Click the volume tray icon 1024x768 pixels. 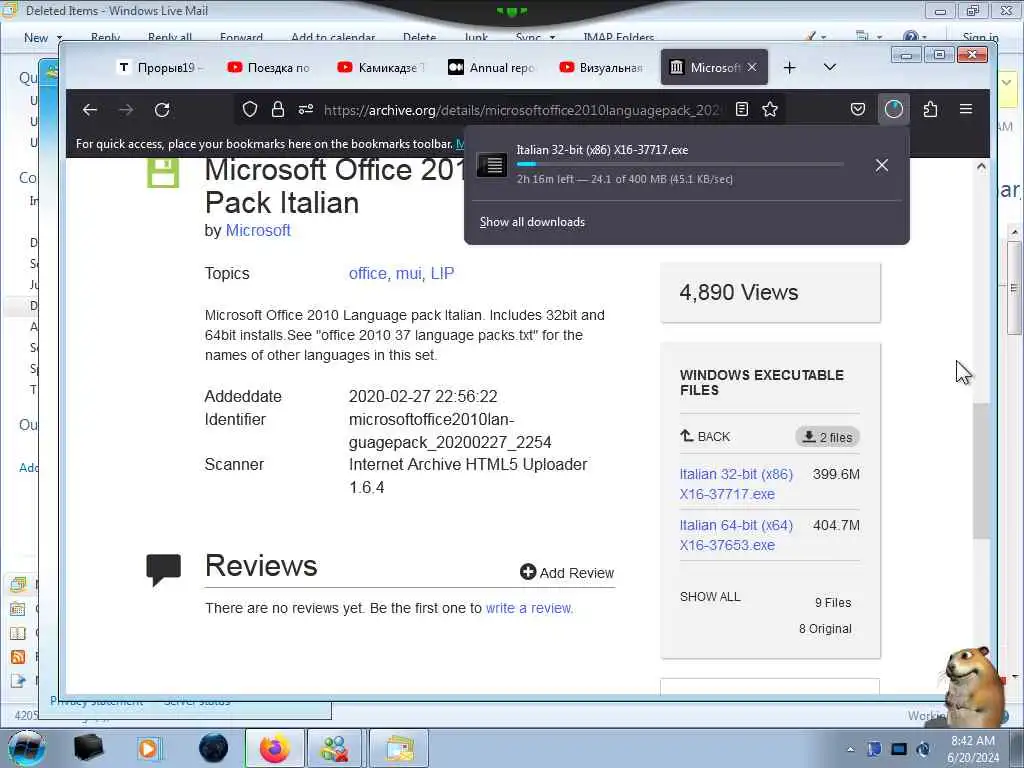click(x=924, y=749)
